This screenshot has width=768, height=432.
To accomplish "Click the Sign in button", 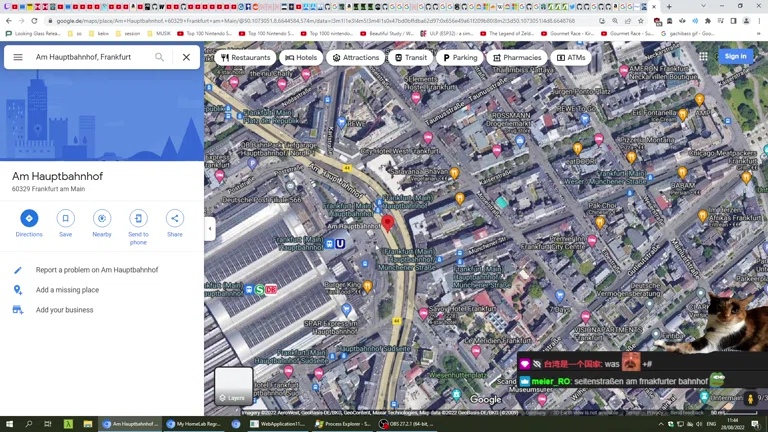I will 735,56.
